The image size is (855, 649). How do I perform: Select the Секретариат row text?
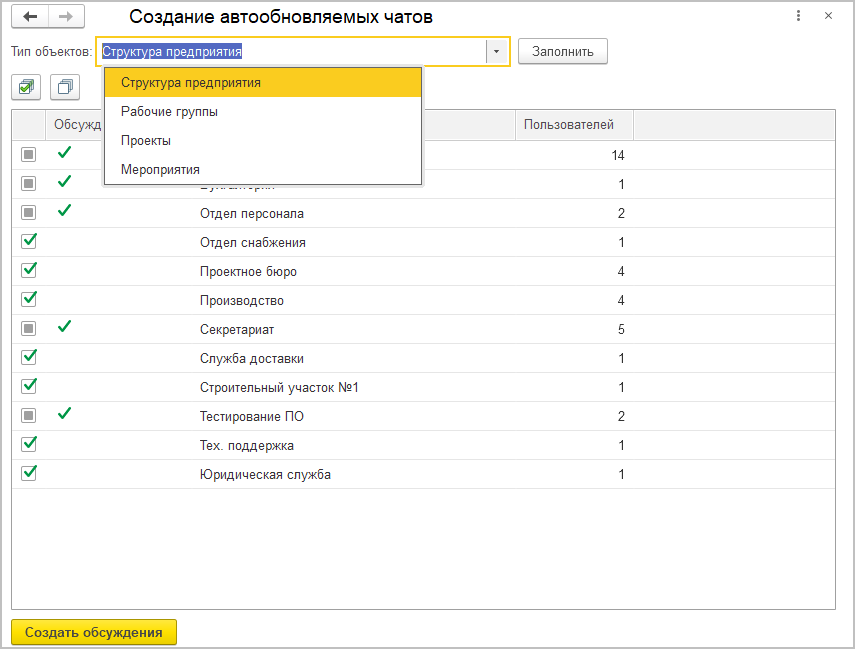237,329
